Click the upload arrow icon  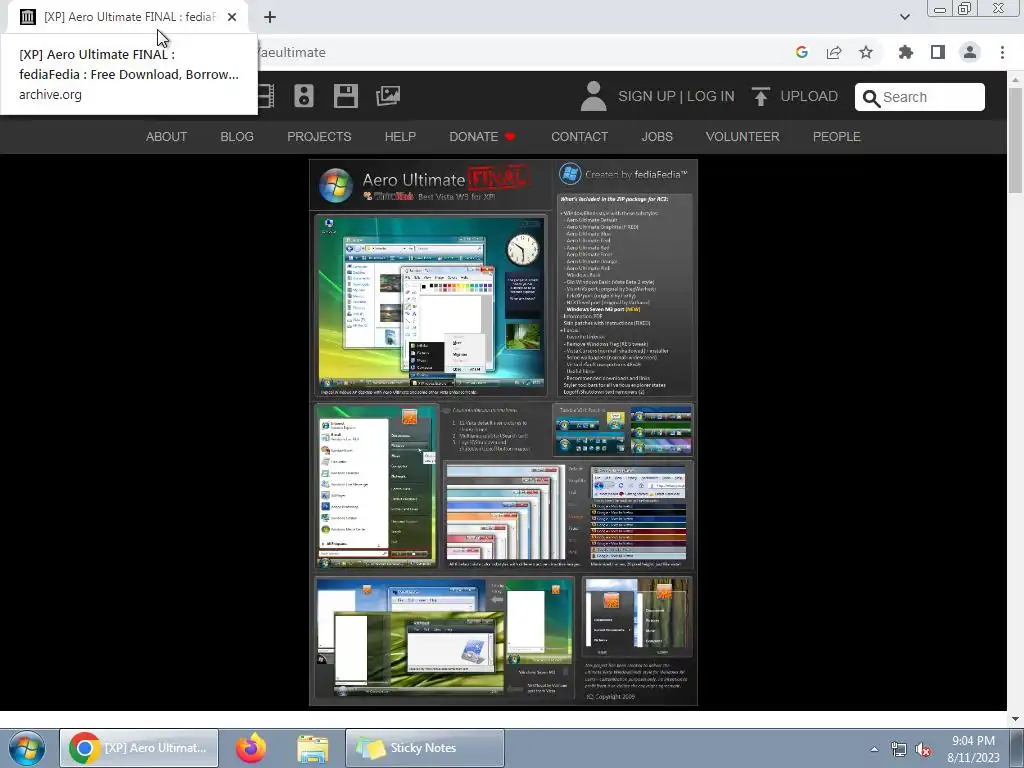click(x=760, y=96)
